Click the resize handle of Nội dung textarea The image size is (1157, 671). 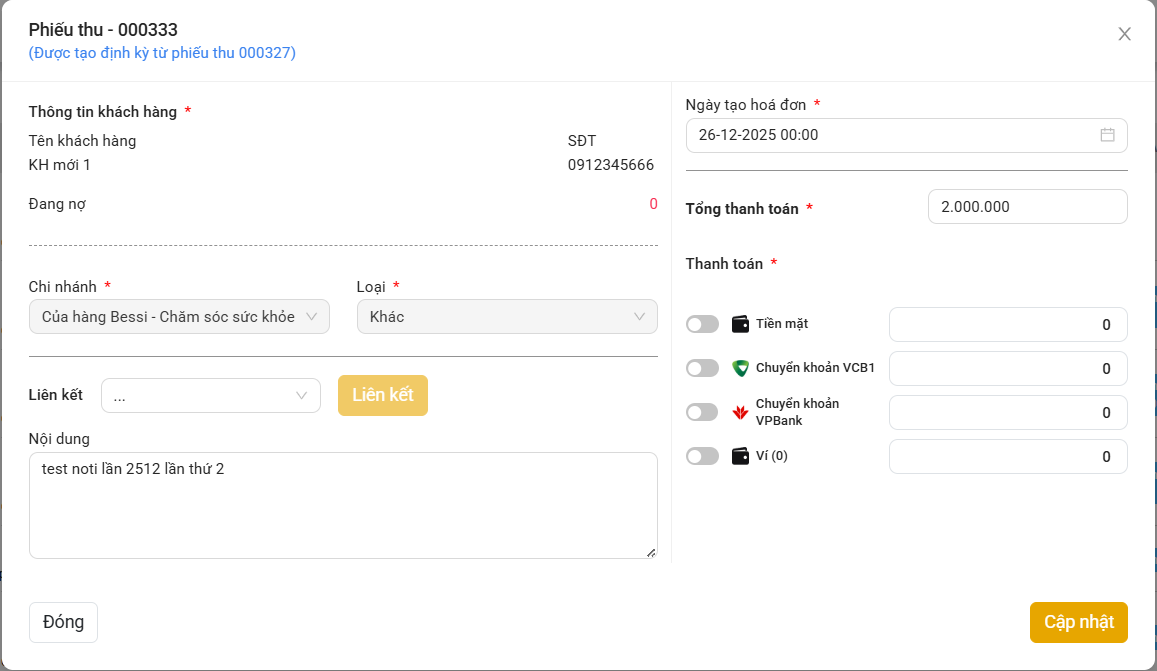(x=650, y=551)
